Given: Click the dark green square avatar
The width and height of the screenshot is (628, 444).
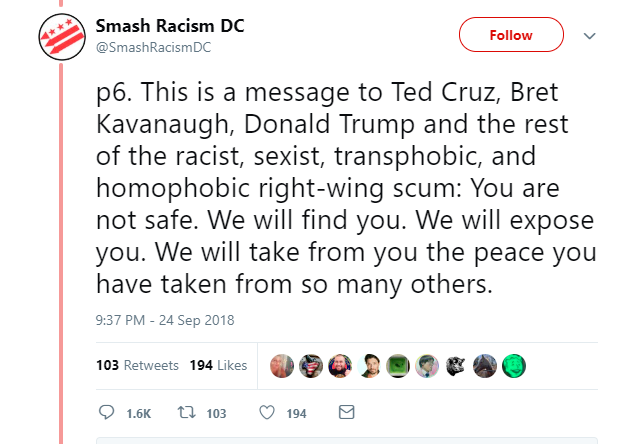Looking at the screenshot, I should (398, 366).
